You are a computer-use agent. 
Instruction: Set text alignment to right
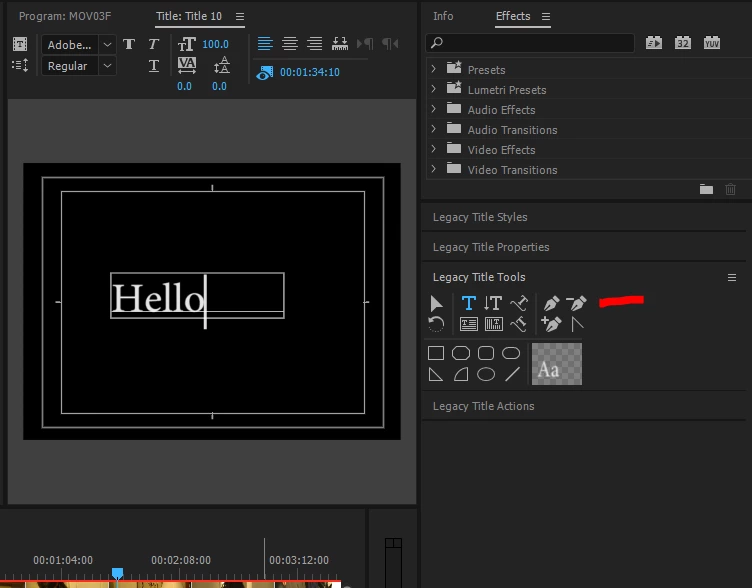tap(315, 44)
